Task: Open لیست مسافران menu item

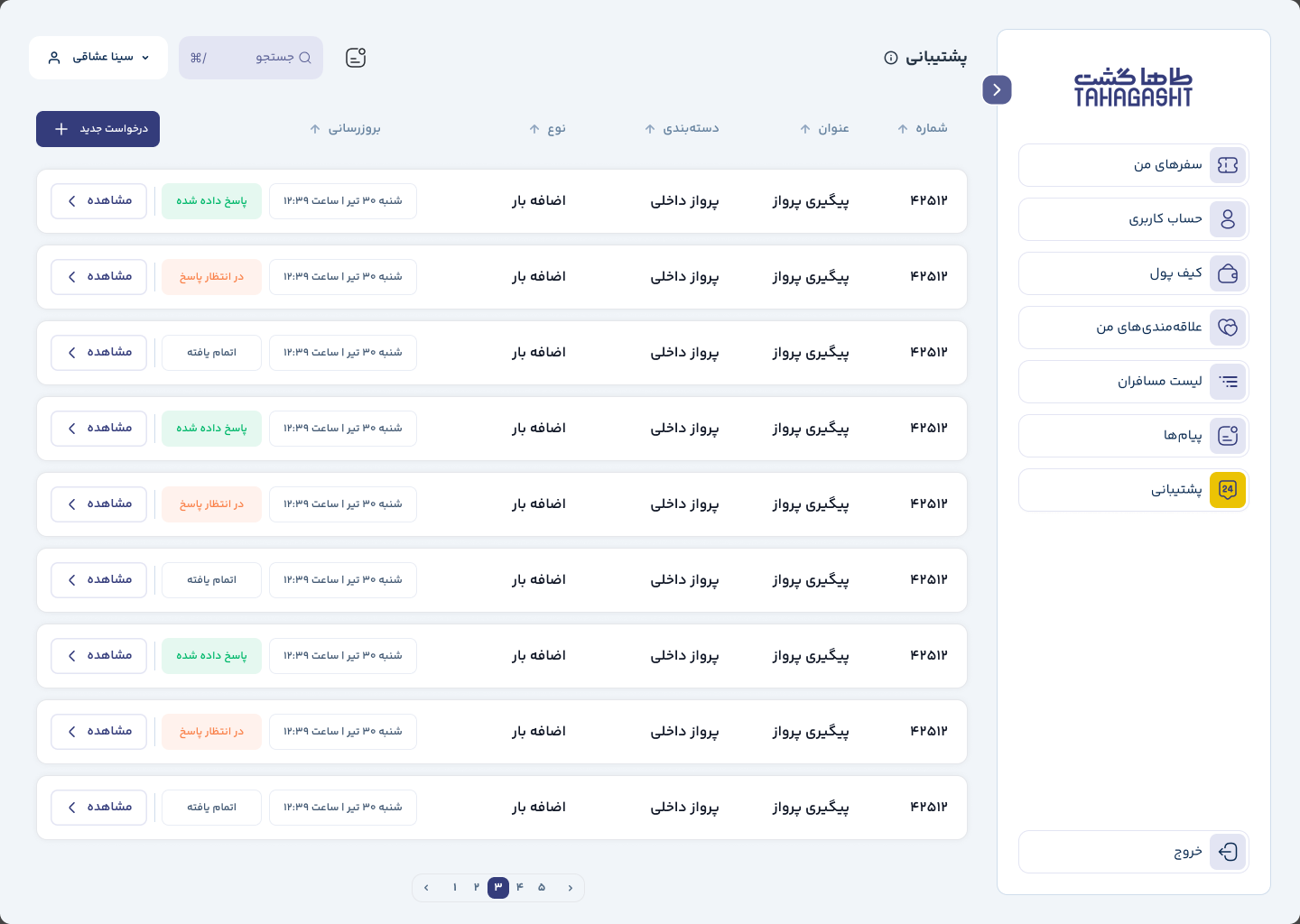Action: [1134, 382]
